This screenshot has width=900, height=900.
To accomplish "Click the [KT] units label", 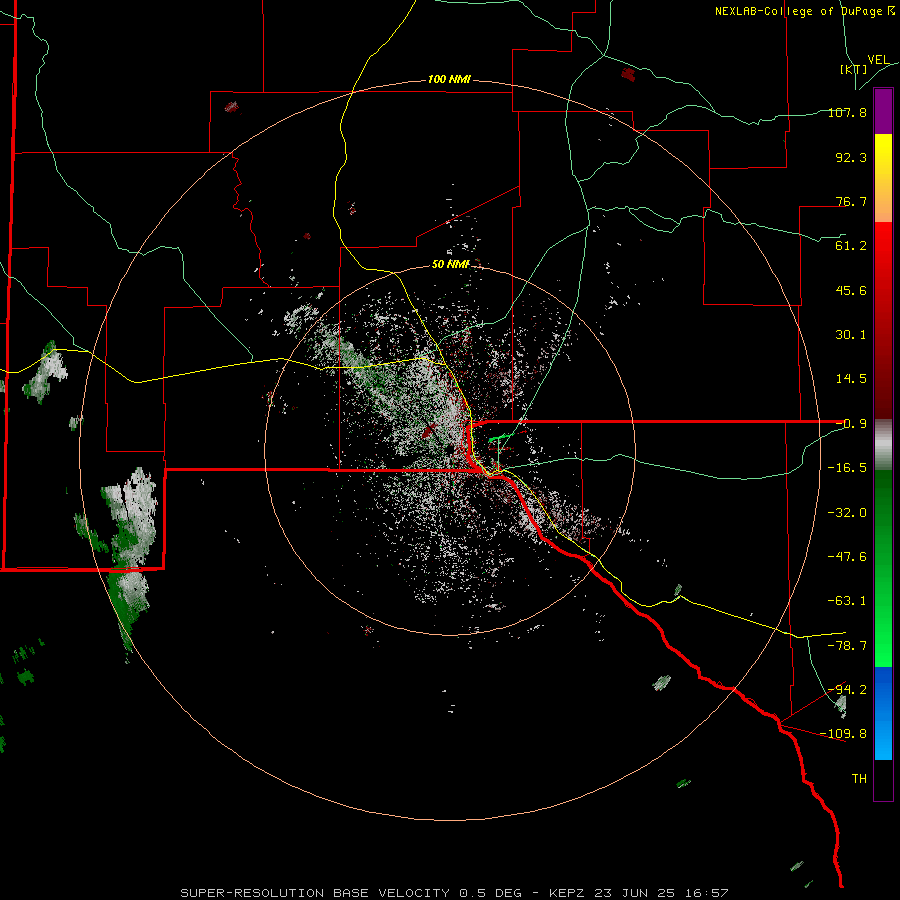I will pos(854,69).
